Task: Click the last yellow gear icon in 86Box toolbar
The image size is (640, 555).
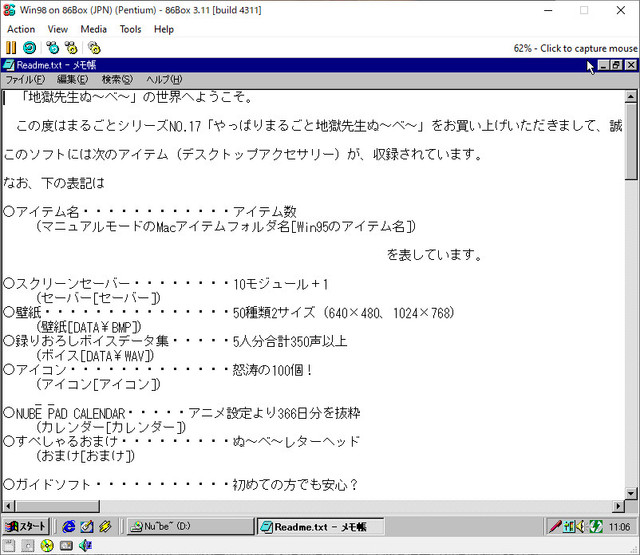Action: coord(94,48)
